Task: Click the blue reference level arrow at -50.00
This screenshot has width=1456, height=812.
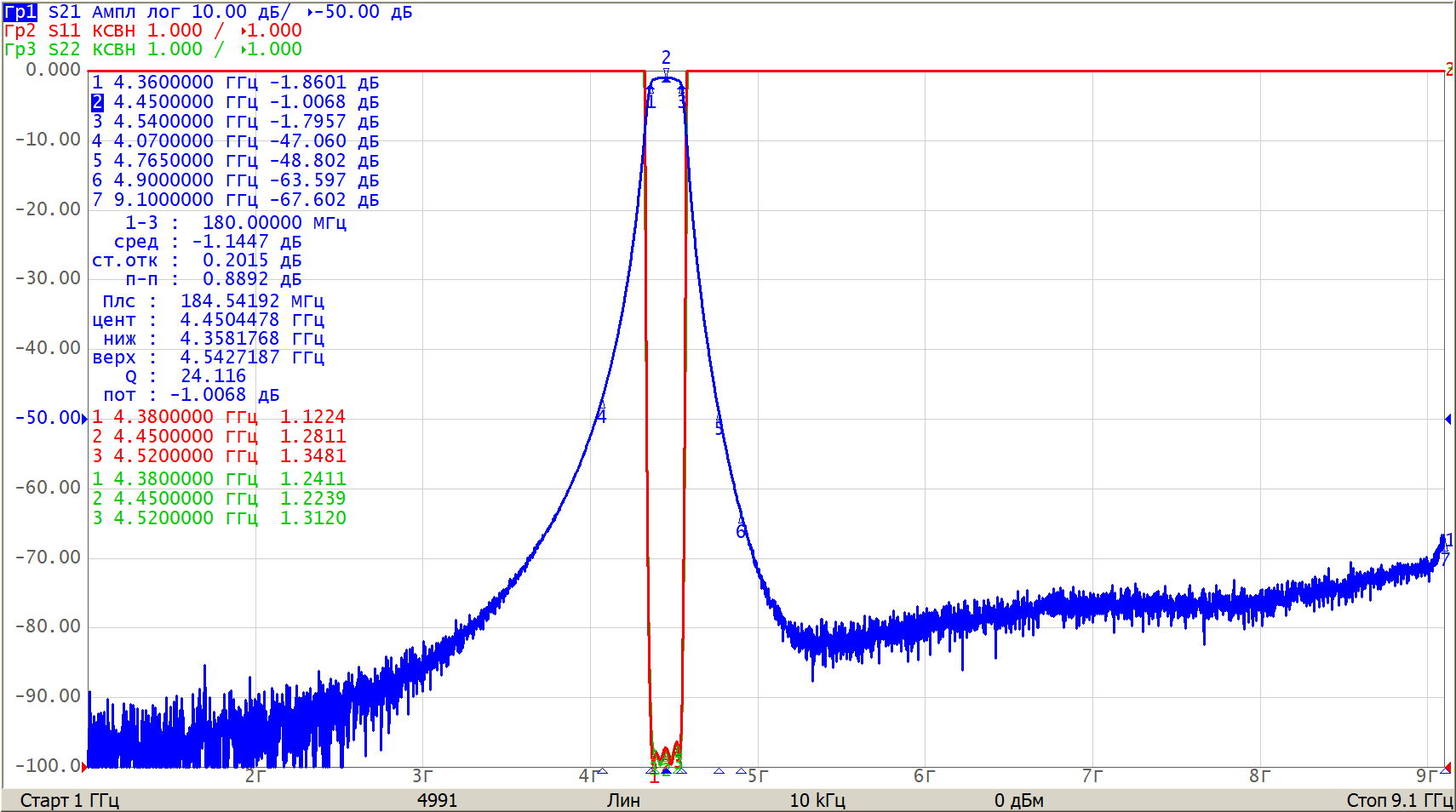Action: [84, 419]
